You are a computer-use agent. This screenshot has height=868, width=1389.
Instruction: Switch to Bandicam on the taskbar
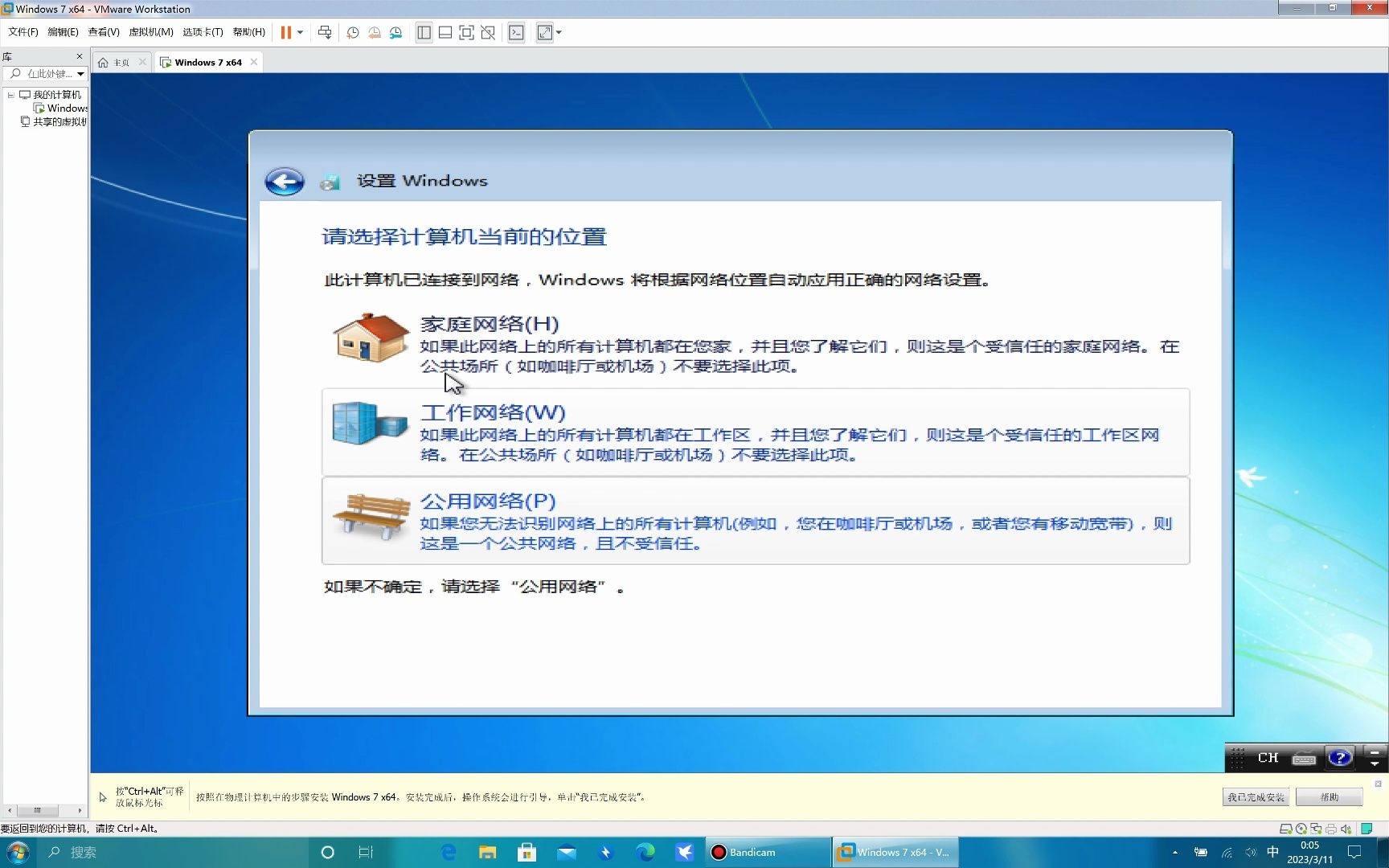click(x=768, y=853)
